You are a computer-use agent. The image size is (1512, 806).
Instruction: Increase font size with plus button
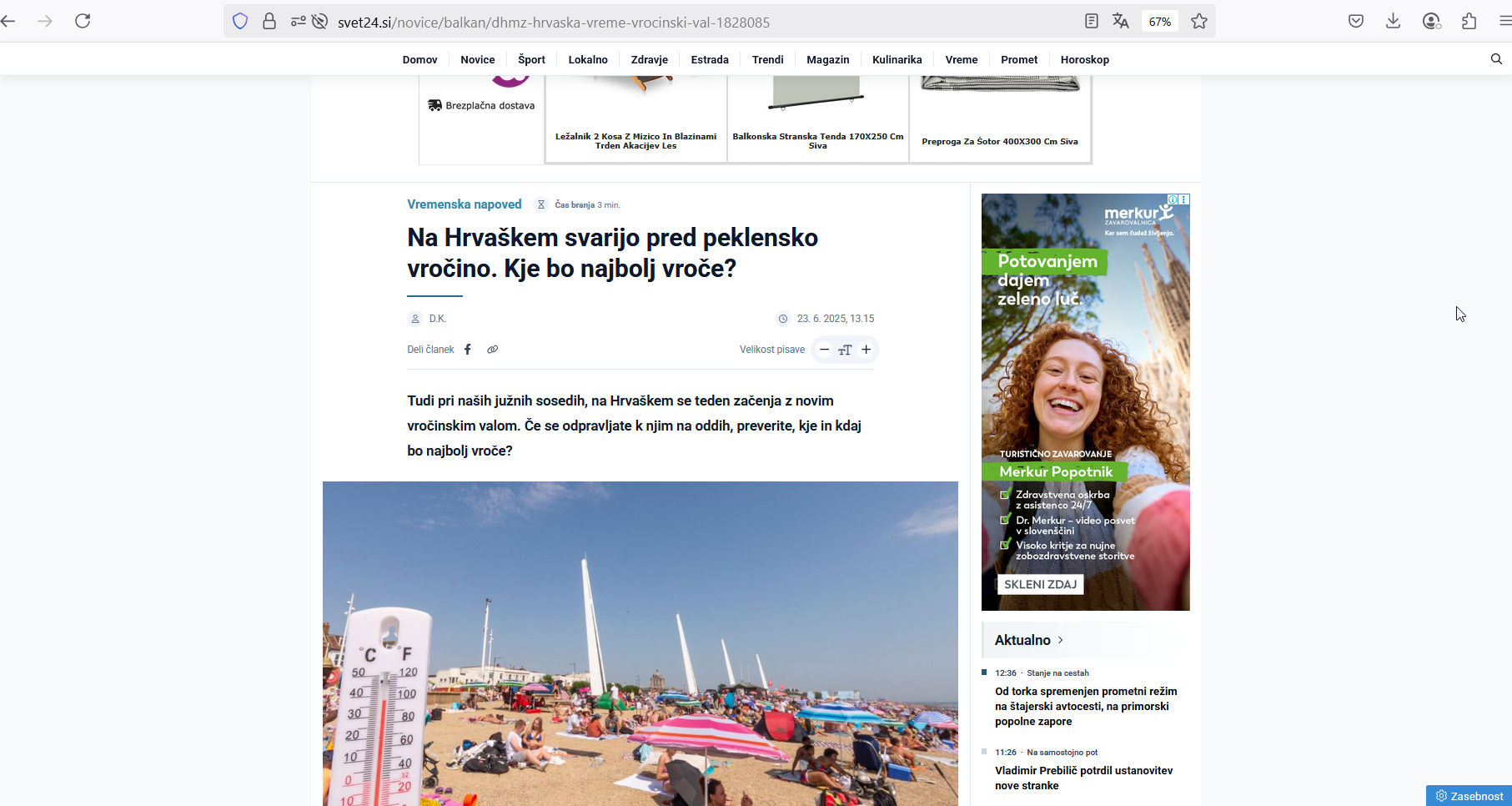click(x=867, y=350)
